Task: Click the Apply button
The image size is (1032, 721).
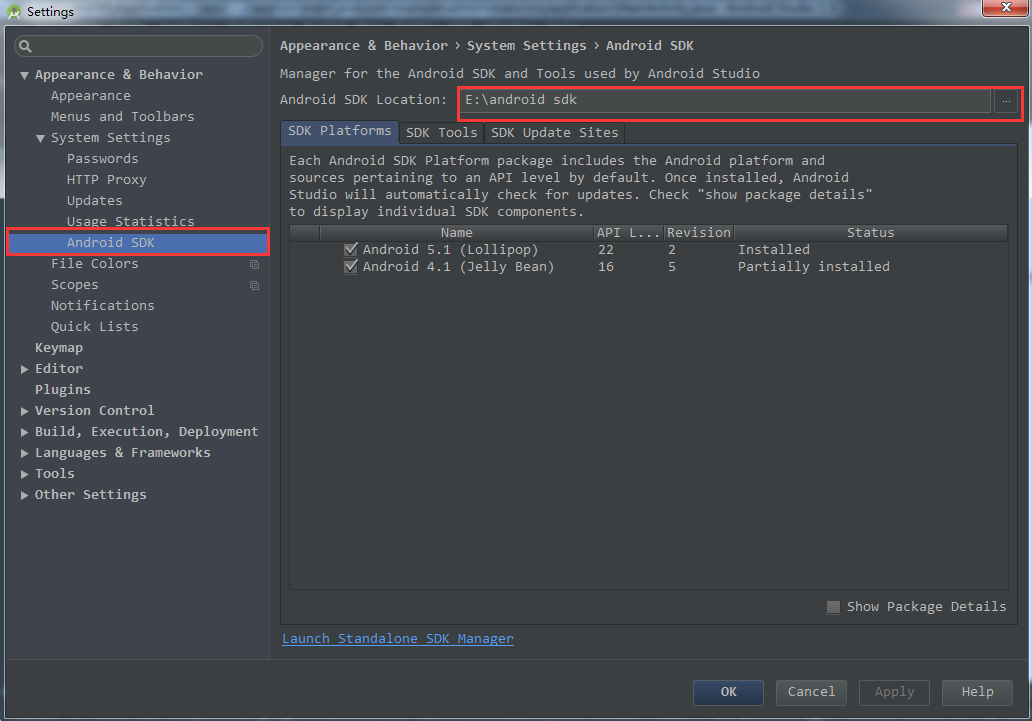Action: [x=894, y=692]
